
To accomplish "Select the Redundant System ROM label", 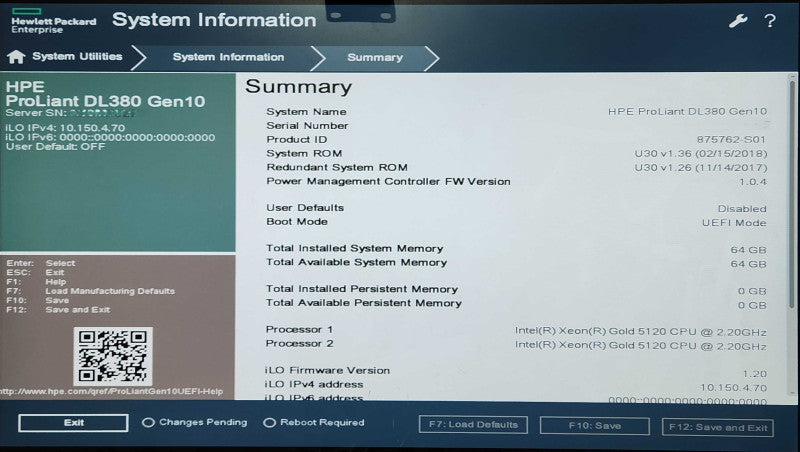I will pos(337,167).
